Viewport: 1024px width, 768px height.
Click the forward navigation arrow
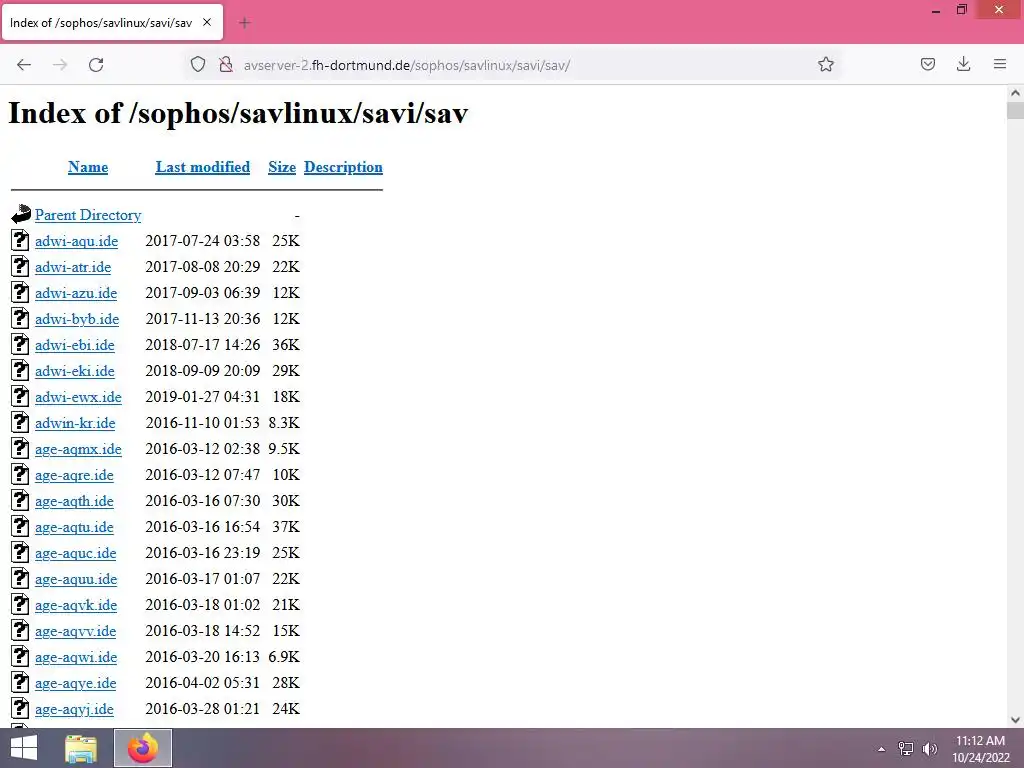click(x=60, y=65)
